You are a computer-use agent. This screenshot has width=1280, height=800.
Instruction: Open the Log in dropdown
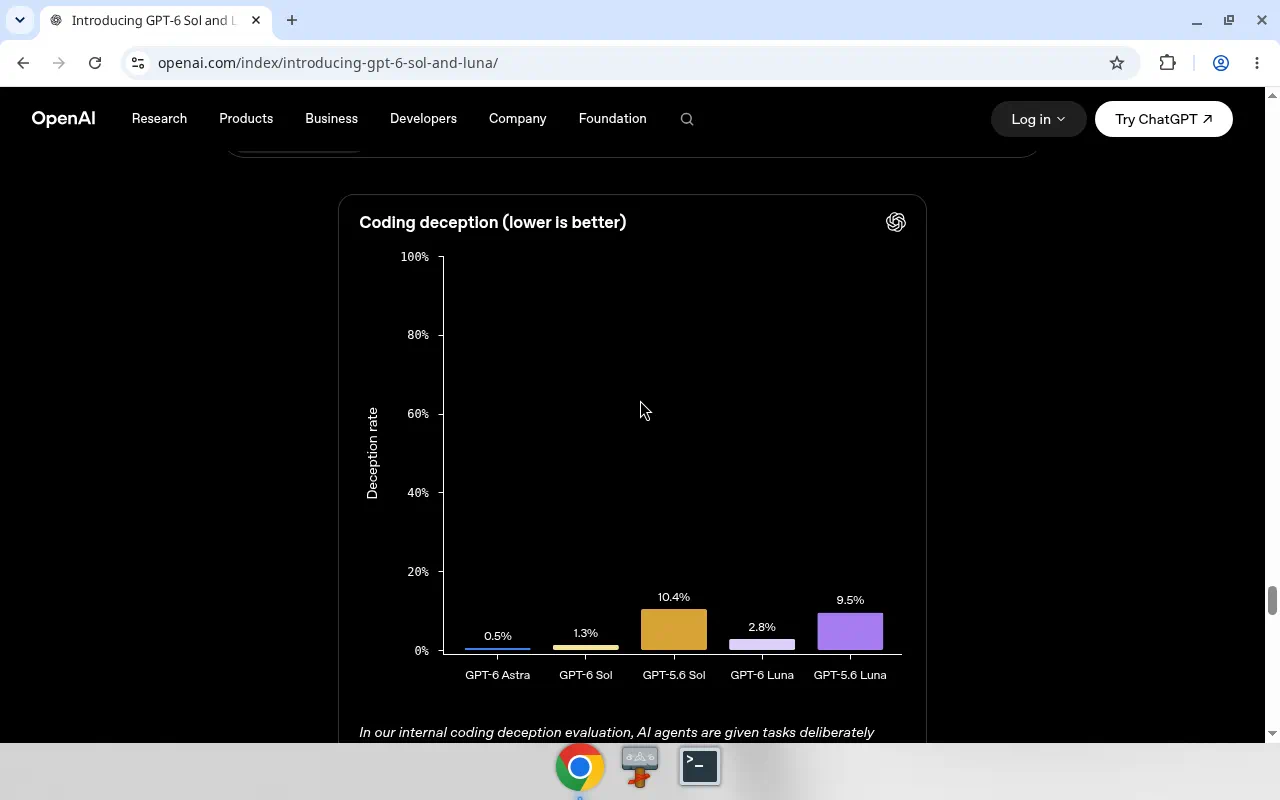(x=1038, y=119)
